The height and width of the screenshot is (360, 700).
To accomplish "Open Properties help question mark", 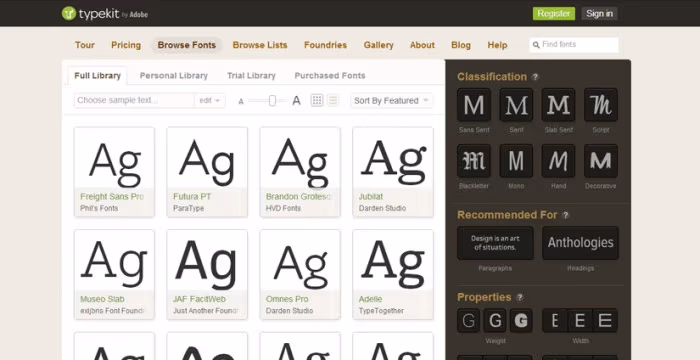I will (520, 297).
